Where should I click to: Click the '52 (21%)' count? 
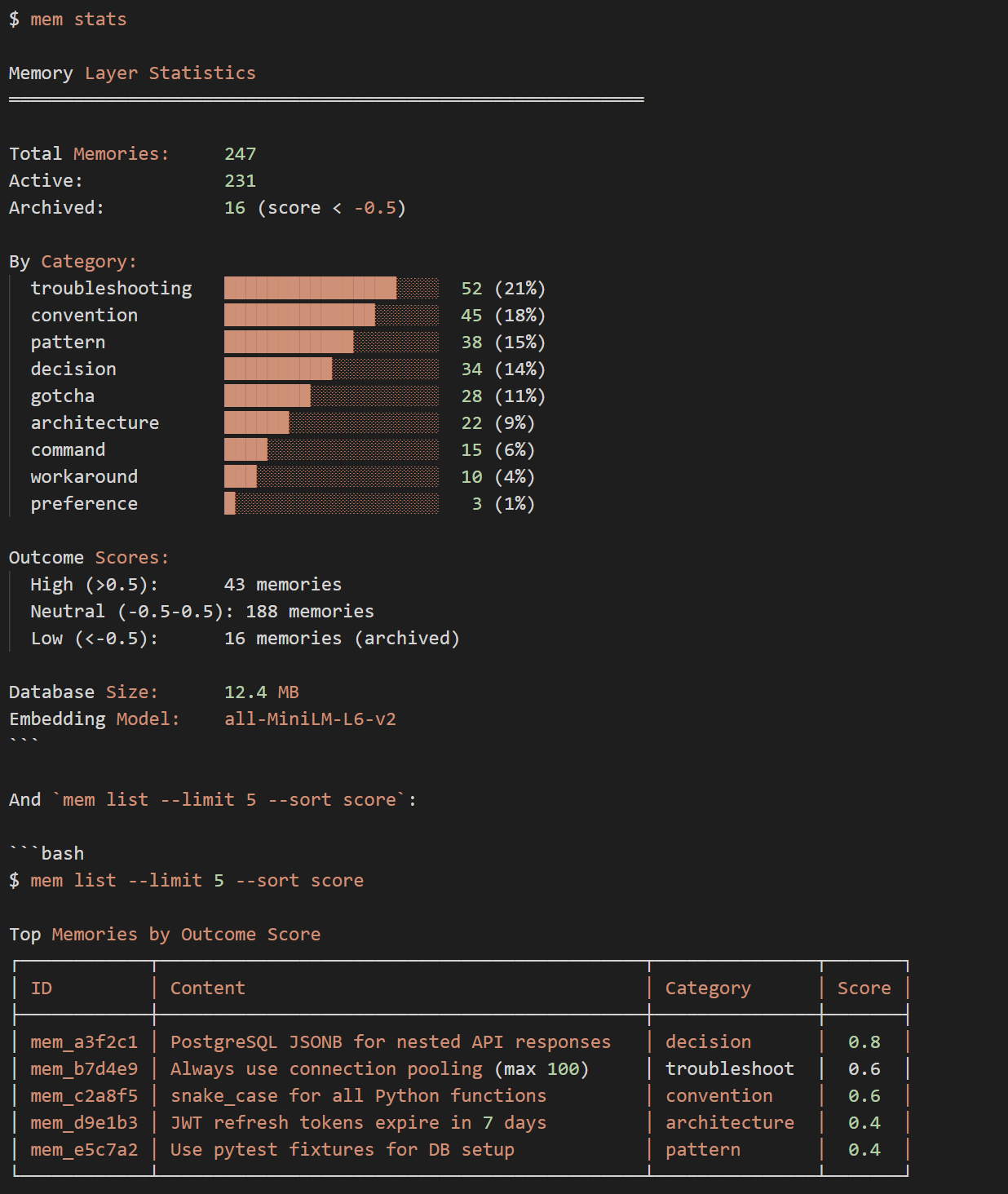[503, 288]
